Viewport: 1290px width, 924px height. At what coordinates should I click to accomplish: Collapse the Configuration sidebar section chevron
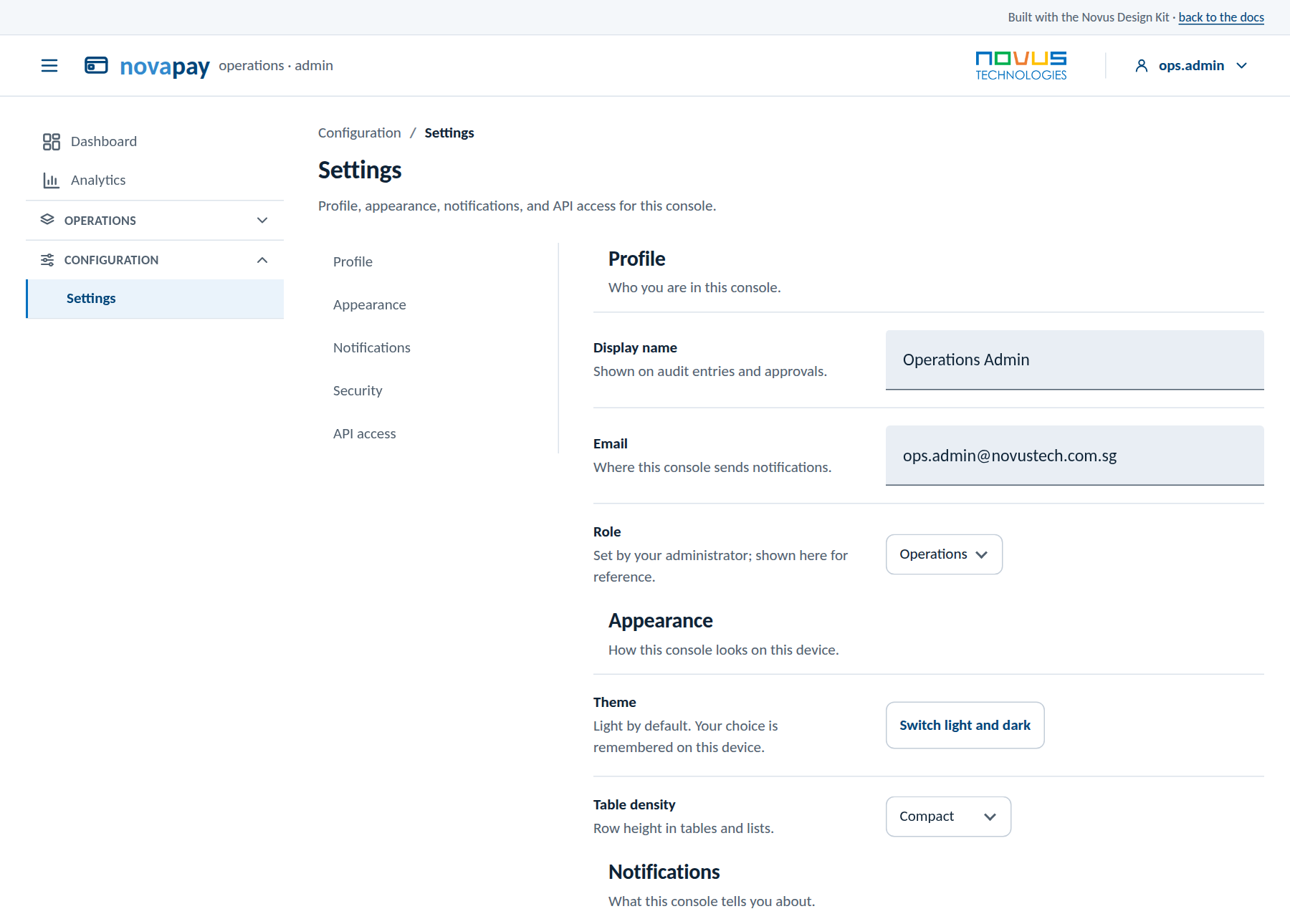[262, 260]
